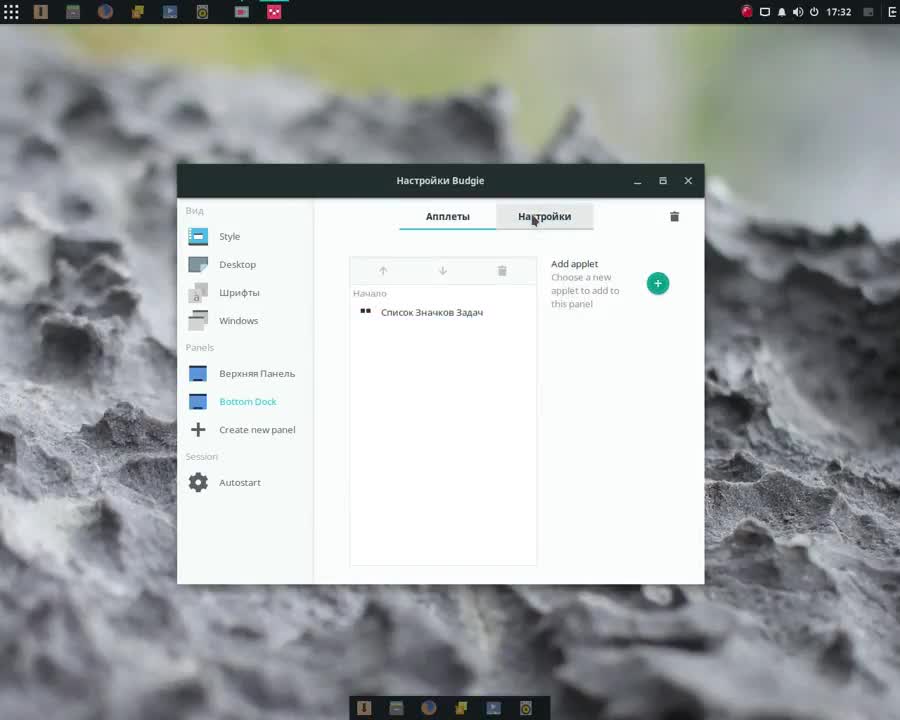Open file manager icon in top panel
The height and width of the screenshot is (720, 900).
coord(73,11)
